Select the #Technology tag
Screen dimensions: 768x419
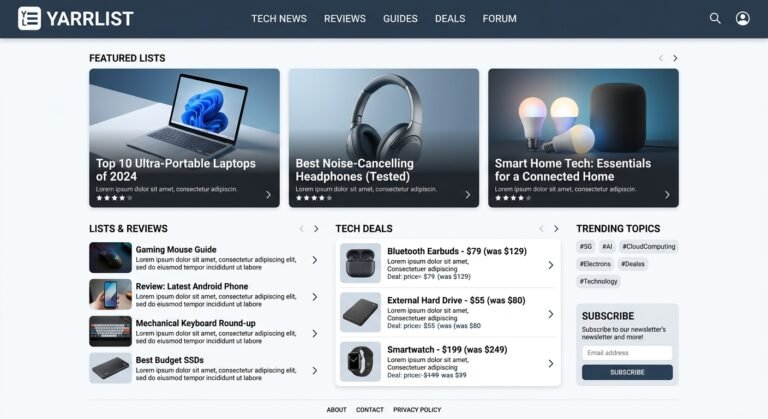[x=599, y=281]
